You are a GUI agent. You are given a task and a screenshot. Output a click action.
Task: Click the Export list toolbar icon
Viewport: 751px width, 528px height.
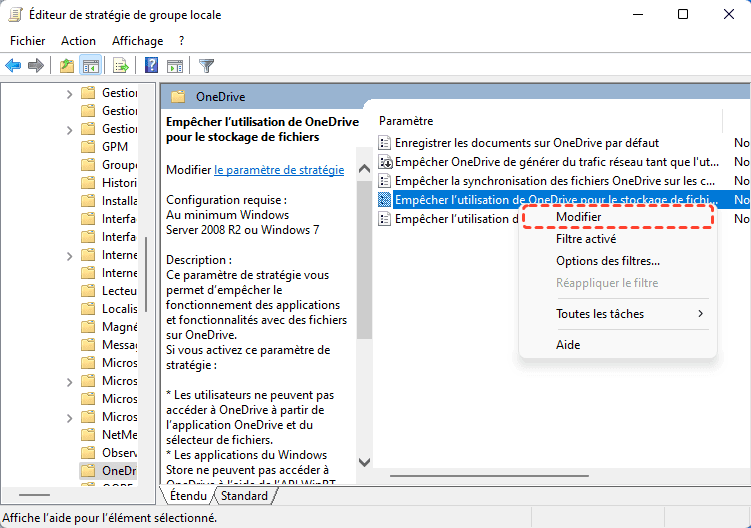coord(121,65)
